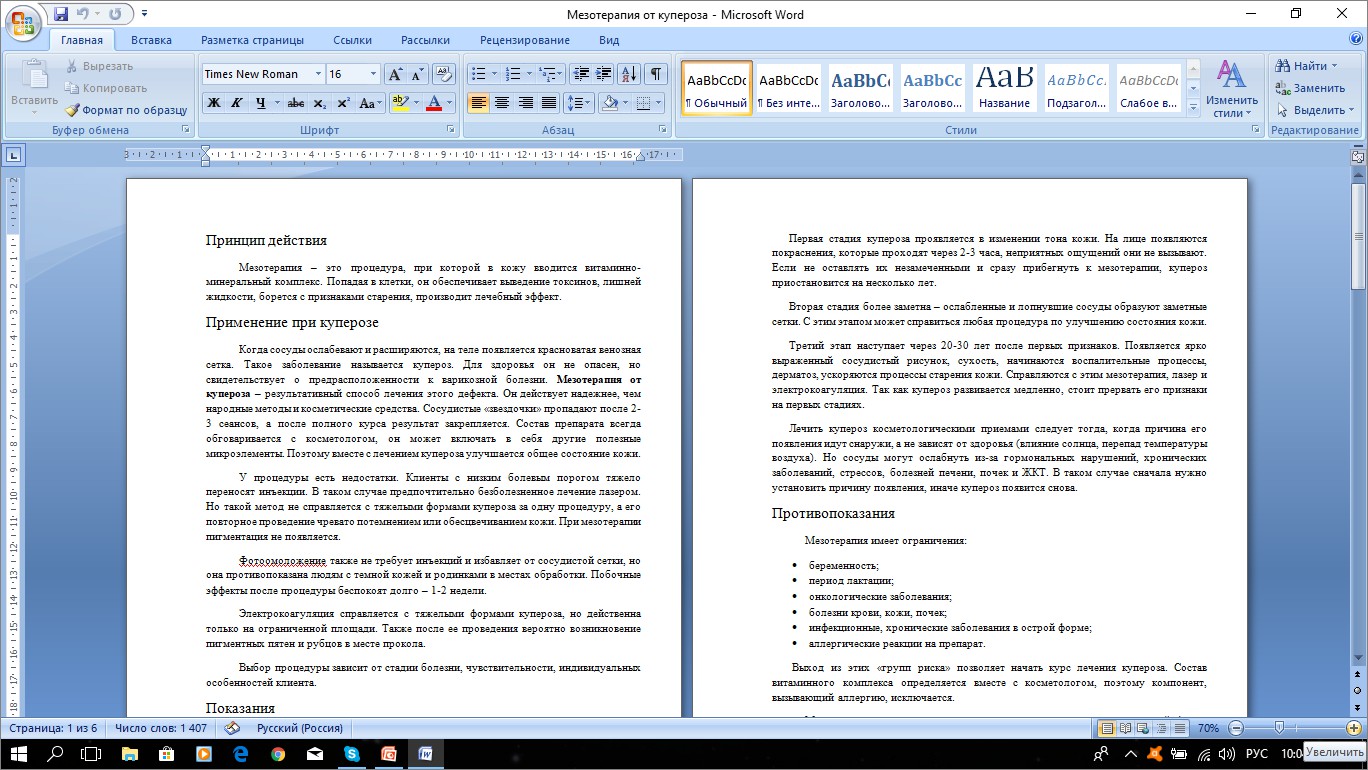Expand numbering list style dropdown arrow
The image size is (1368, 770).
coord(529,74)
